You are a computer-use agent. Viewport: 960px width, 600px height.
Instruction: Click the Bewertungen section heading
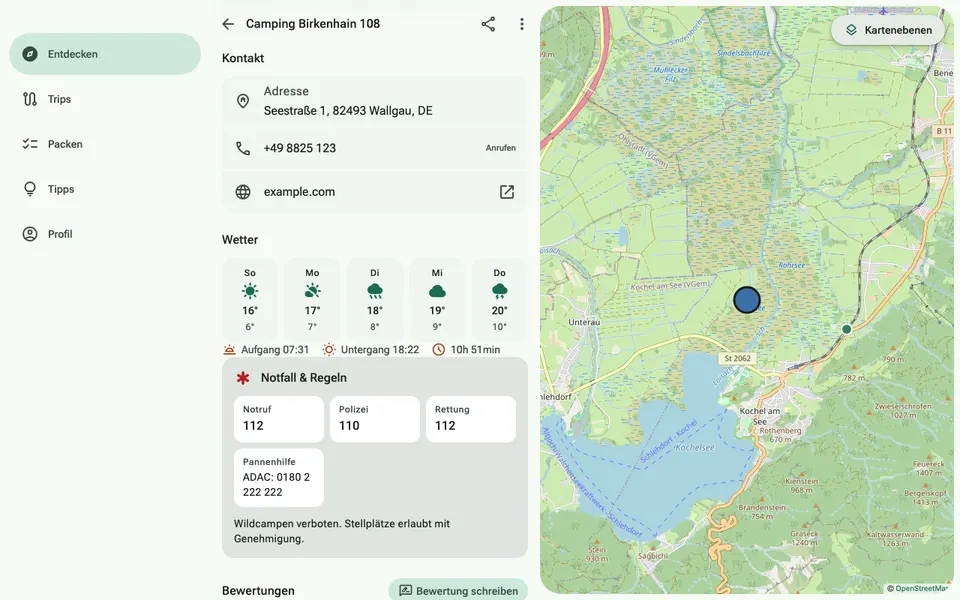(x=258, y=591)
